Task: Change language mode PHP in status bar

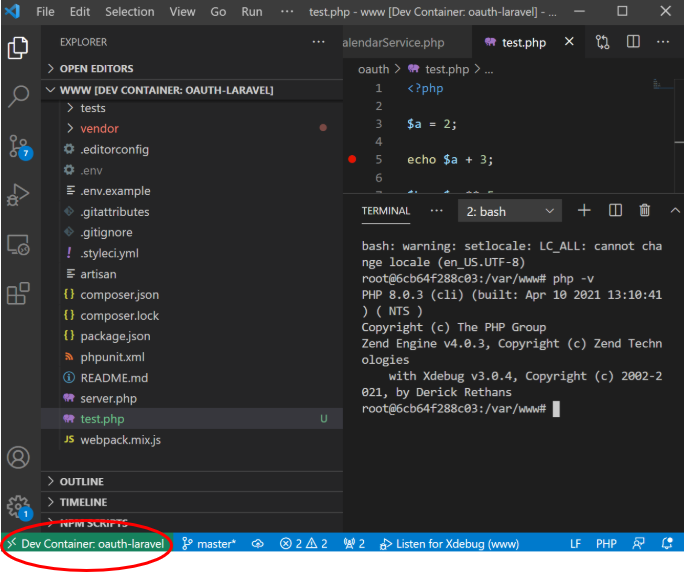Action: pyautogui.click(x=606, y=544)
